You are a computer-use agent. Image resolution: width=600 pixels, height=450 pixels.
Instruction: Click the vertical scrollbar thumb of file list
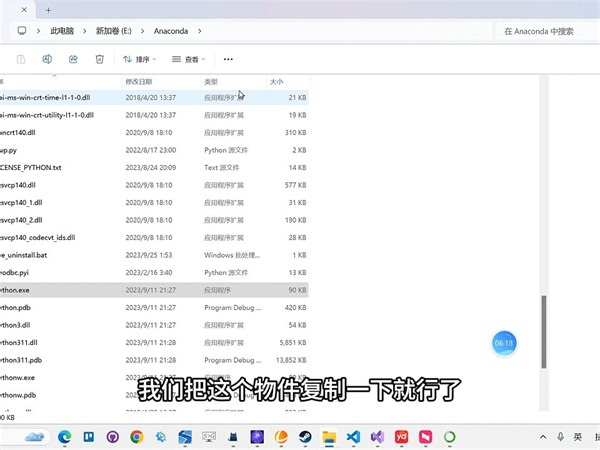544,332
